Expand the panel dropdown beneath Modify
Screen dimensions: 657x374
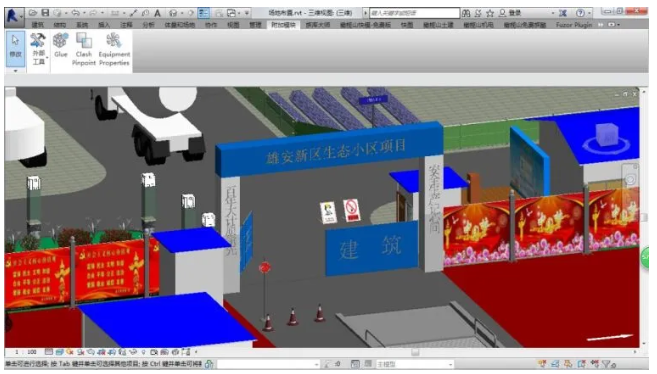tap(16, 71)
